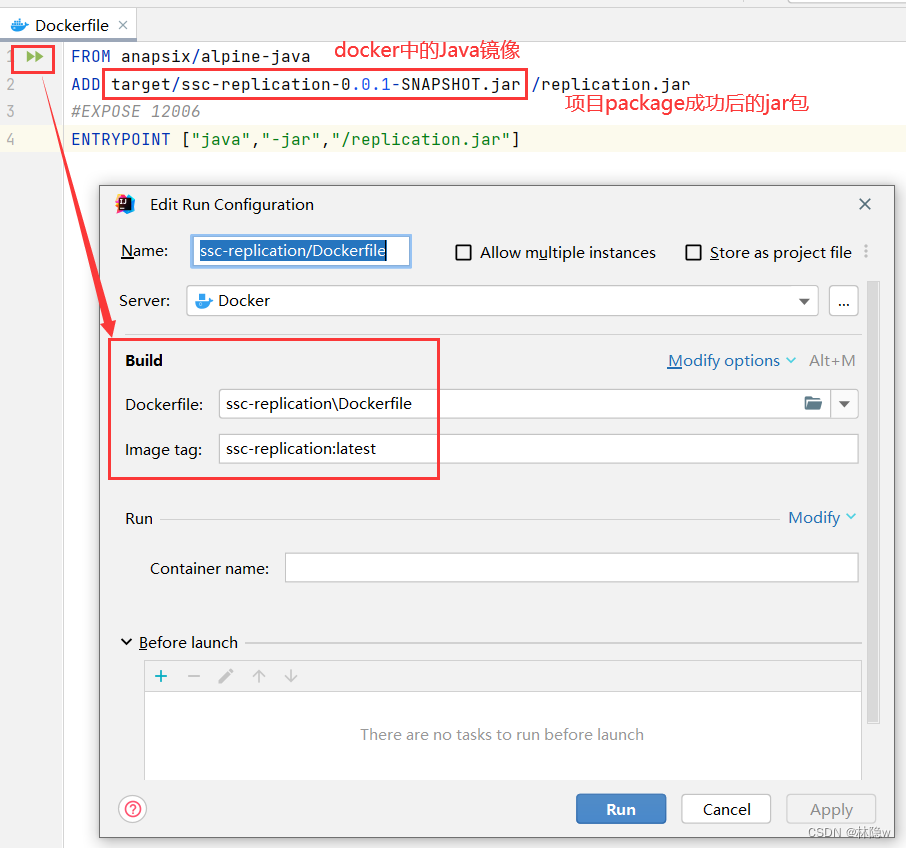This screenshot has height=848, width=906.
Task: Check Store as project file
Action: pyautogui.click(x=694, y=252)
